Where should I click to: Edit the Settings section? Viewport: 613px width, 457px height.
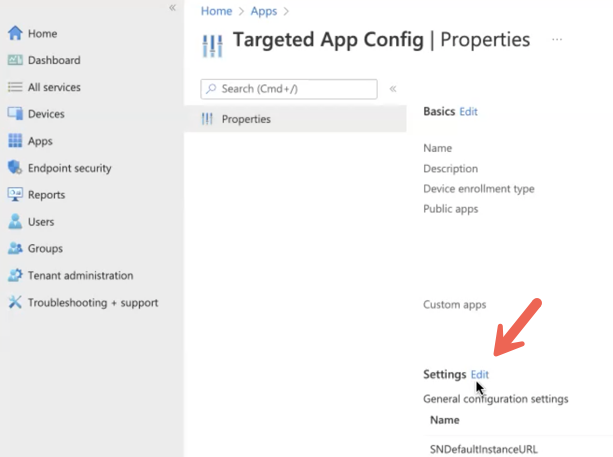[480, 375]
